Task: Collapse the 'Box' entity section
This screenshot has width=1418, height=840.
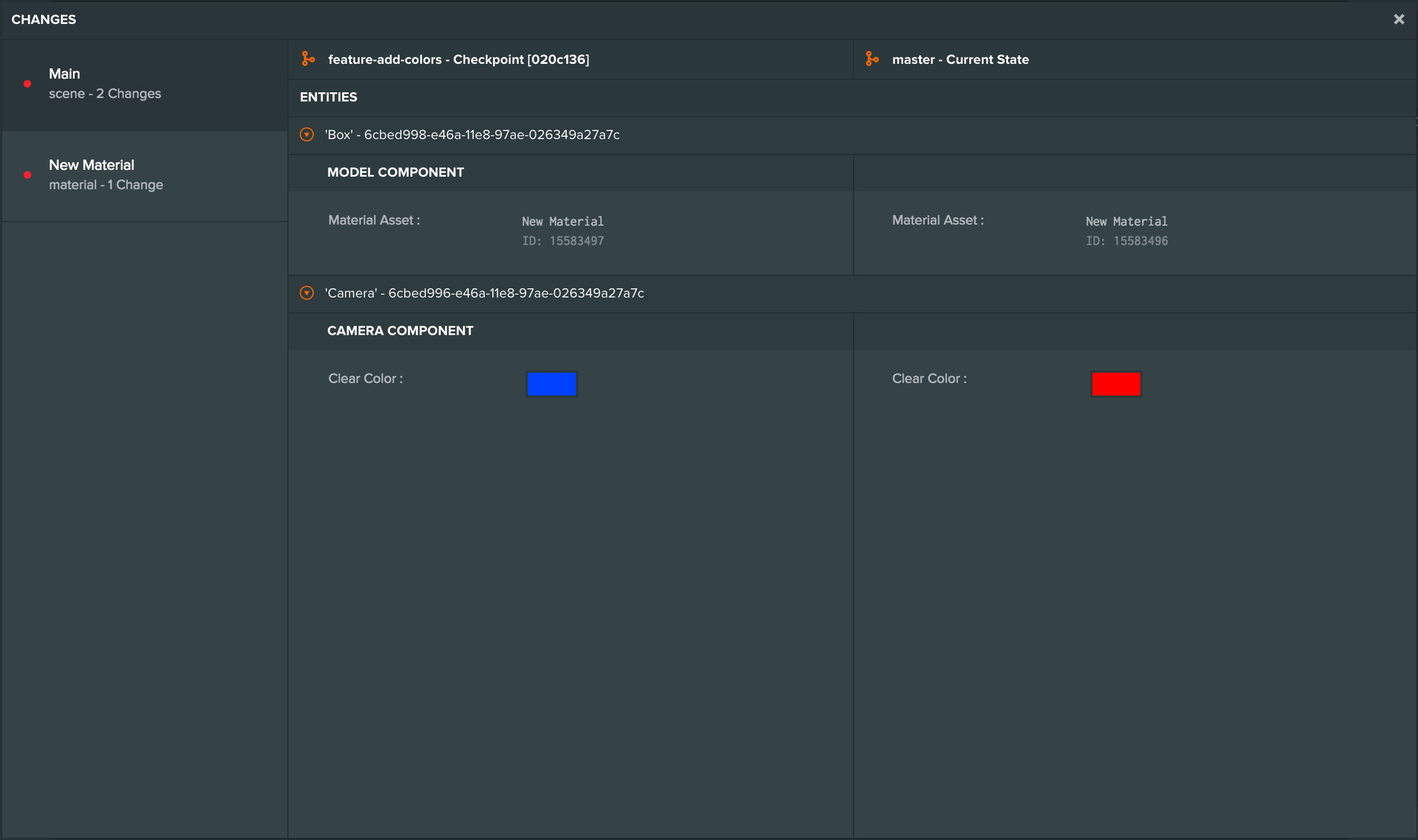Action: (x=307, y=134)
